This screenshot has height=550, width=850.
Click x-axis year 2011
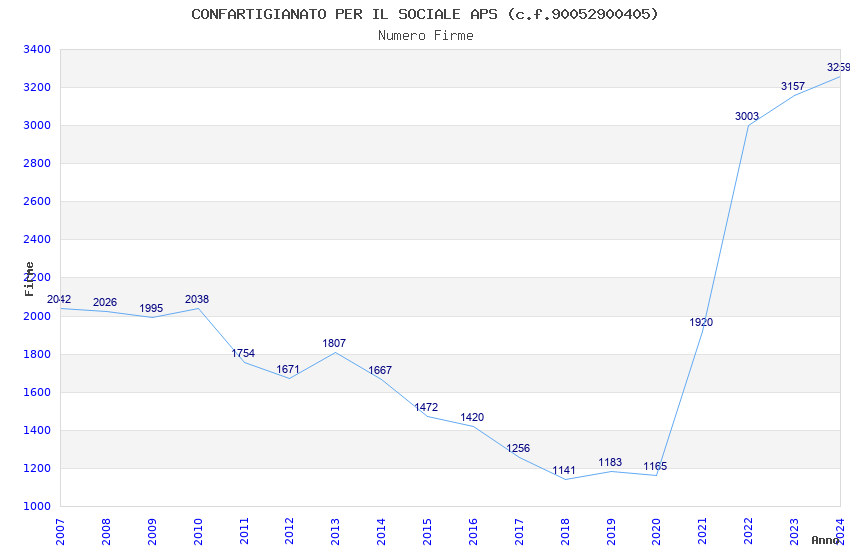[244, 532]
